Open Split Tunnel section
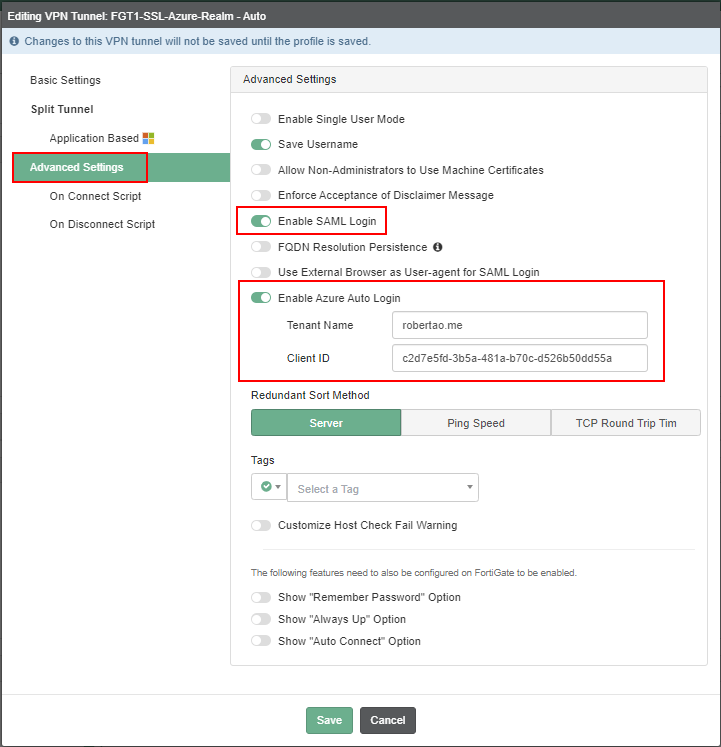Image resolution: width=721 pixels, height=747 pixels. [62, 109]
